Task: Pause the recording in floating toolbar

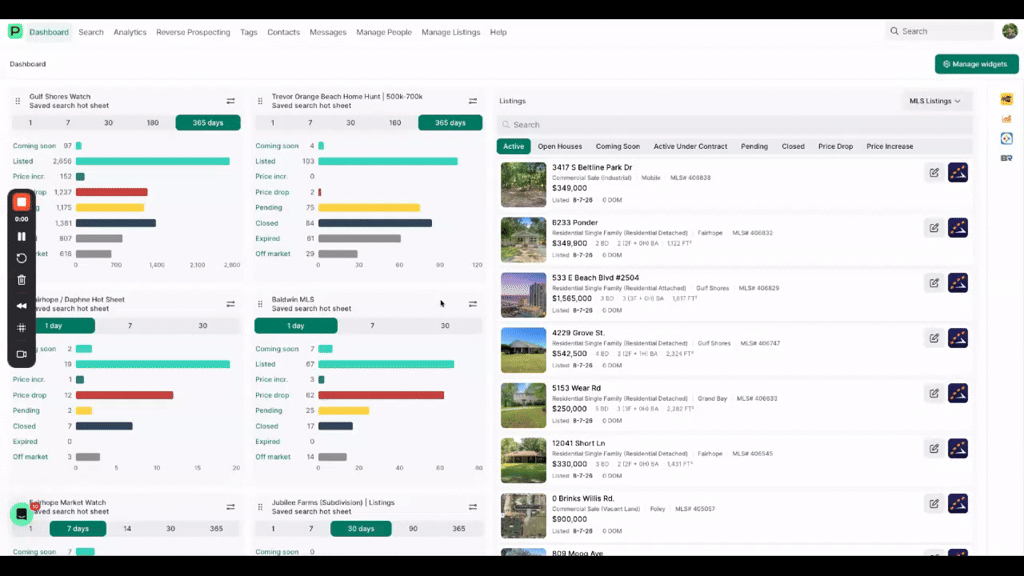Action: [x=22, y=236]
